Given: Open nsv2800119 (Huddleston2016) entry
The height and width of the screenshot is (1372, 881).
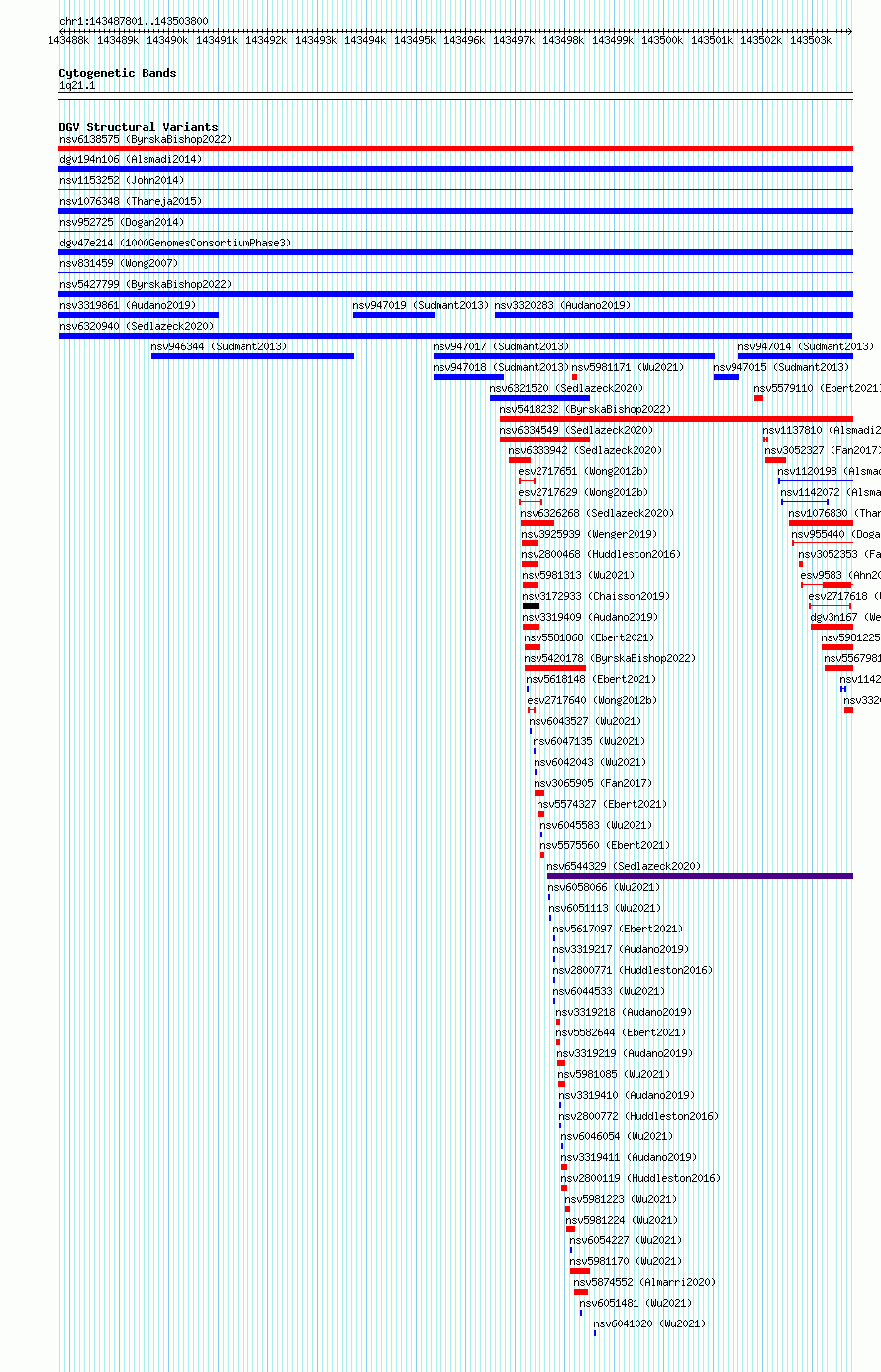Looking at the screenshot, I should click(641, 1178).
